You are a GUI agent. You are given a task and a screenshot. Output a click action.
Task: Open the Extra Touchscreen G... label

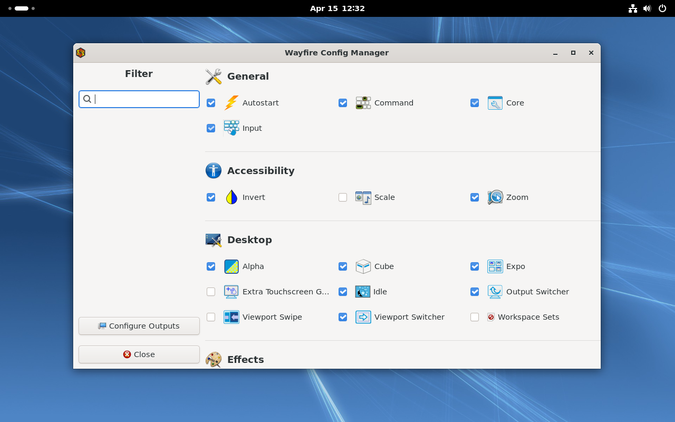coord(286,292)
